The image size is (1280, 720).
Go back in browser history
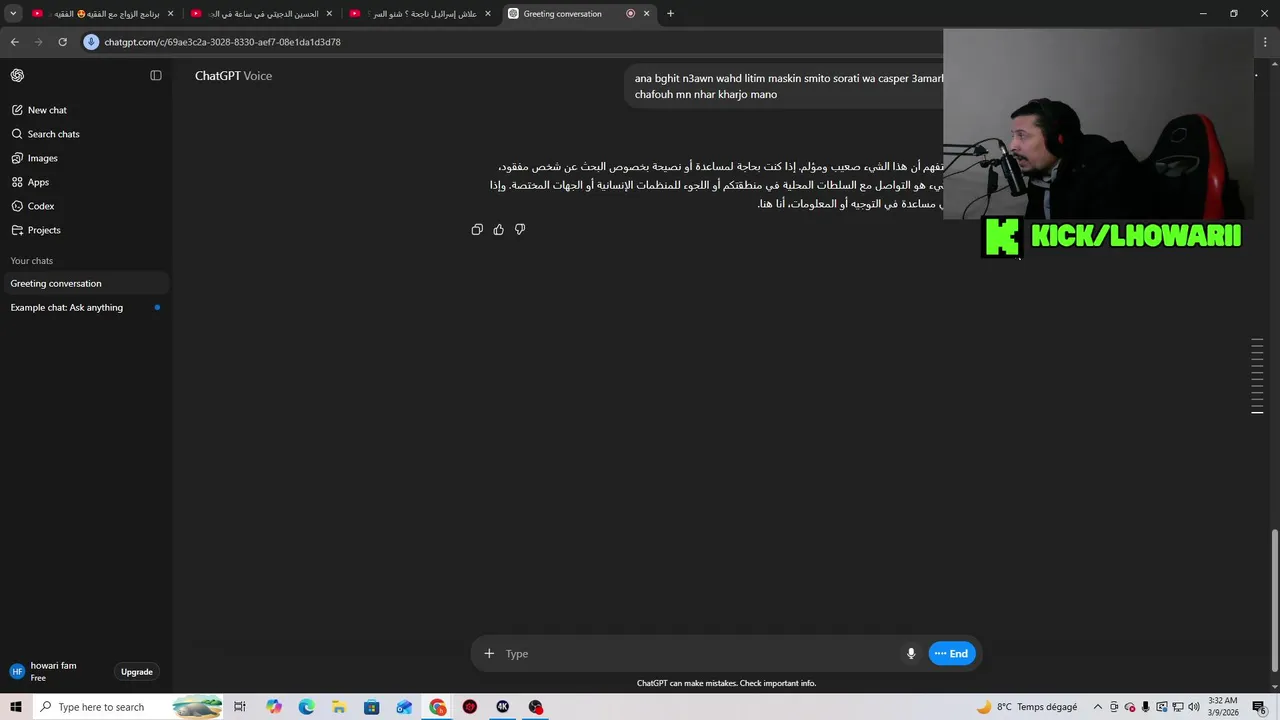click(14, 42)
